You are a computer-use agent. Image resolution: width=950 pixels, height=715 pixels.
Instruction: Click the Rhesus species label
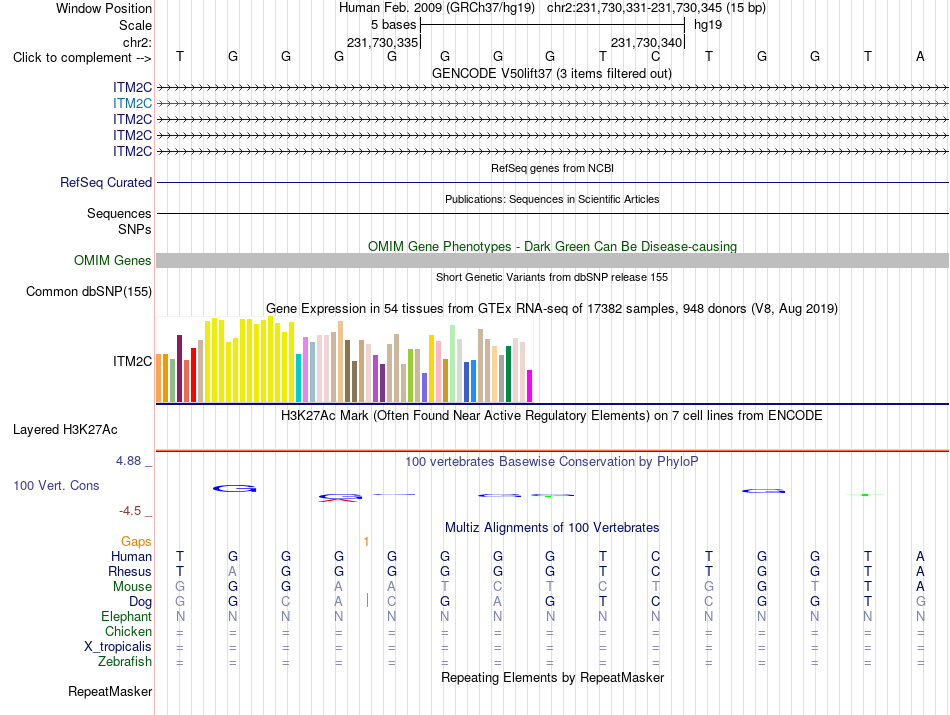tap(130, 571)
